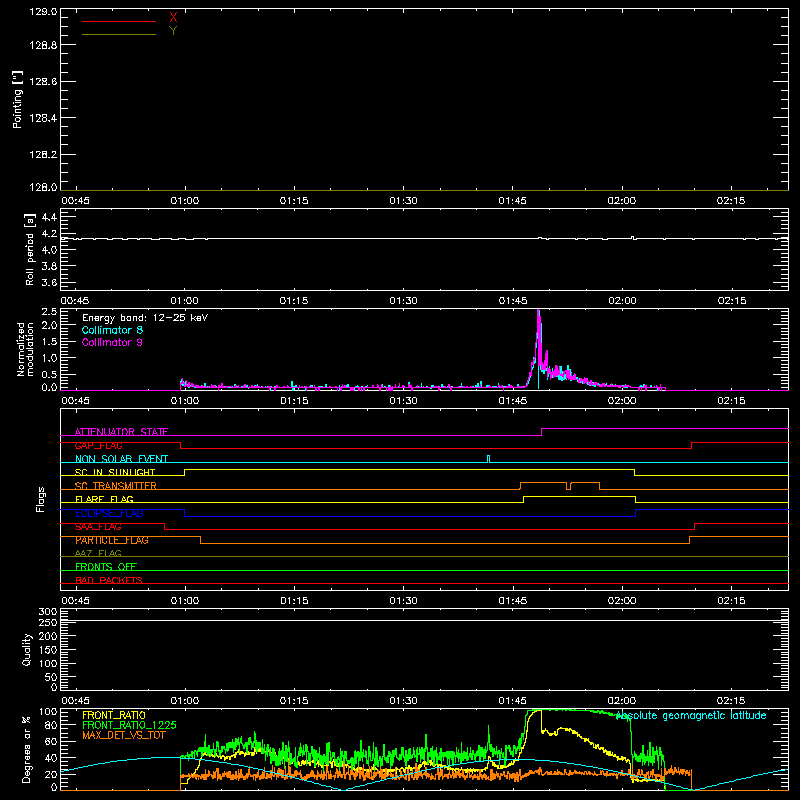Click the 100 tick on Degrees axis
Screen dimensions: 800x800
tap(47, 712)
